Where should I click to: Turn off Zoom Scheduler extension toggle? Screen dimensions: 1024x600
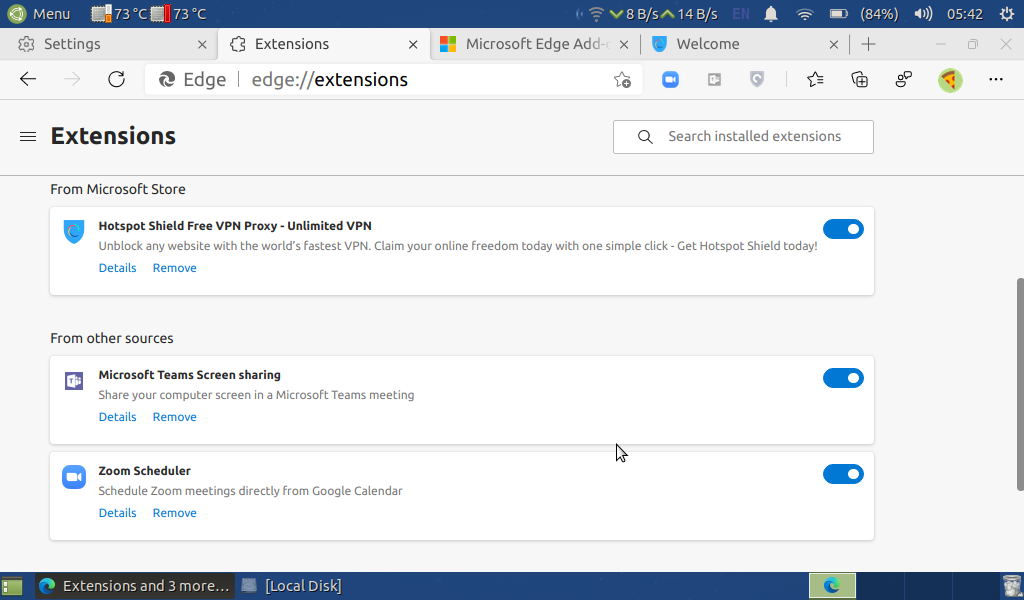pyautogui.click(x=843, y=474)
